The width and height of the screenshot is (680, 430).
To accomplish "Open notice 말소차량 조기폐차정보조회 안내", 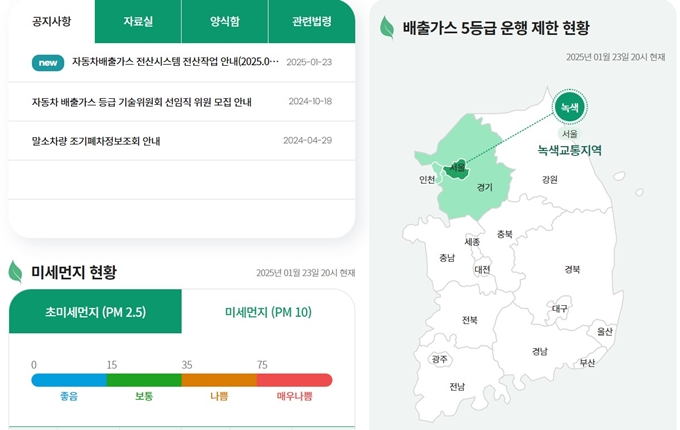I will coord(96,141).
